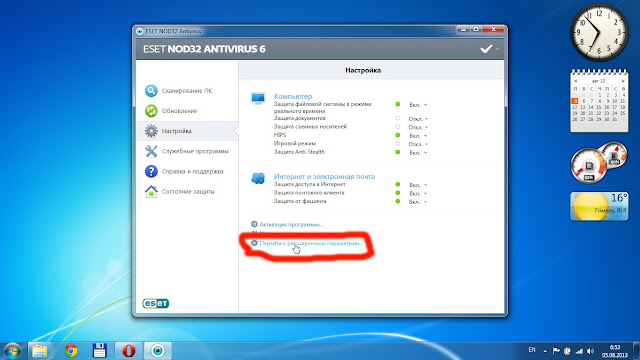Open Opera browser from the taskbar
Screen dimensions: 640x360
(x=129, y=351)
